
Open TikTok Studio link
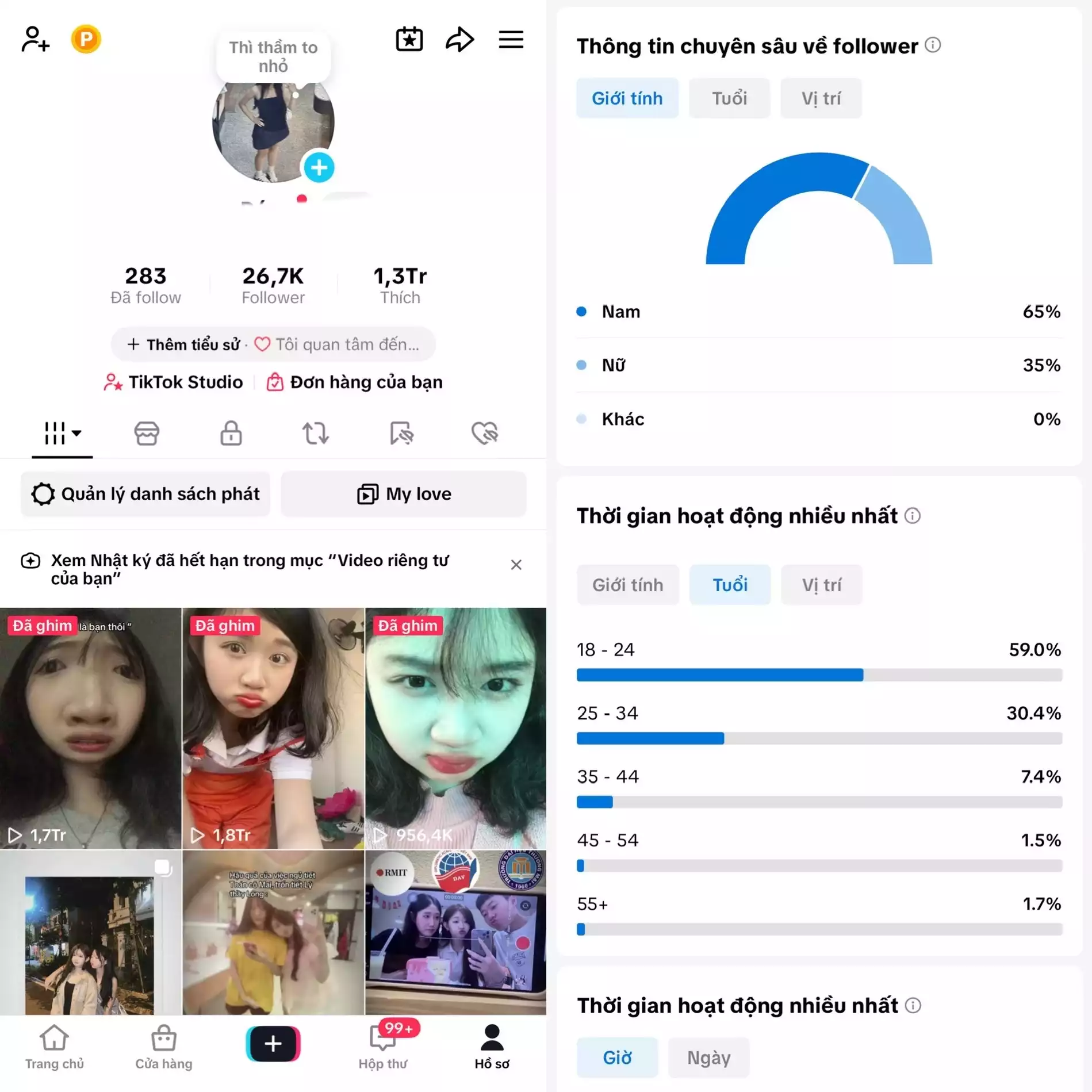tap(173, 382)
